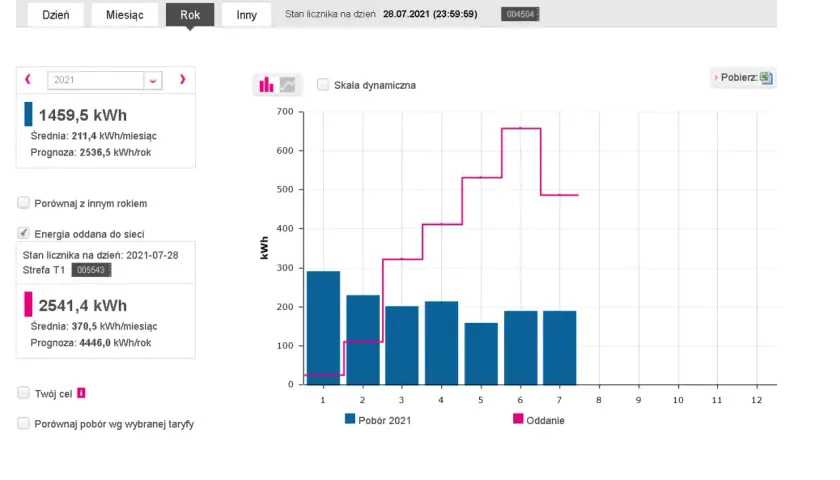The height and width of the screenshot is (480, 840).
Task: Click Pobierz export to Excel icon
Action: coord(766,78)
